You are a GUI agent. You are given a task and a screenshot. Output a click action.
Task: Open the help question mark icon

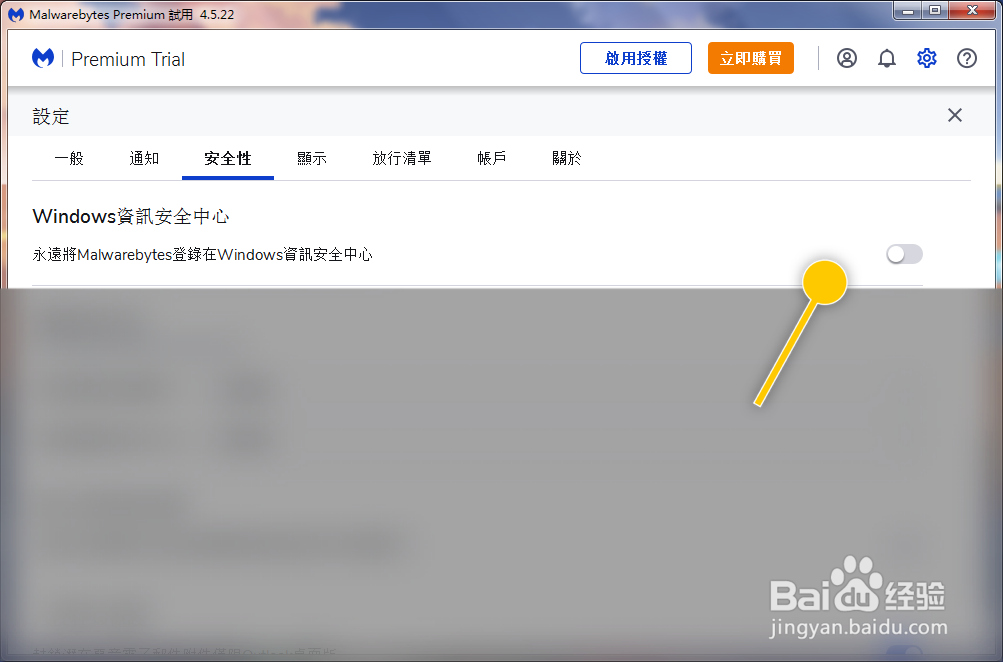pyautogui.click(x=967, y=58)
